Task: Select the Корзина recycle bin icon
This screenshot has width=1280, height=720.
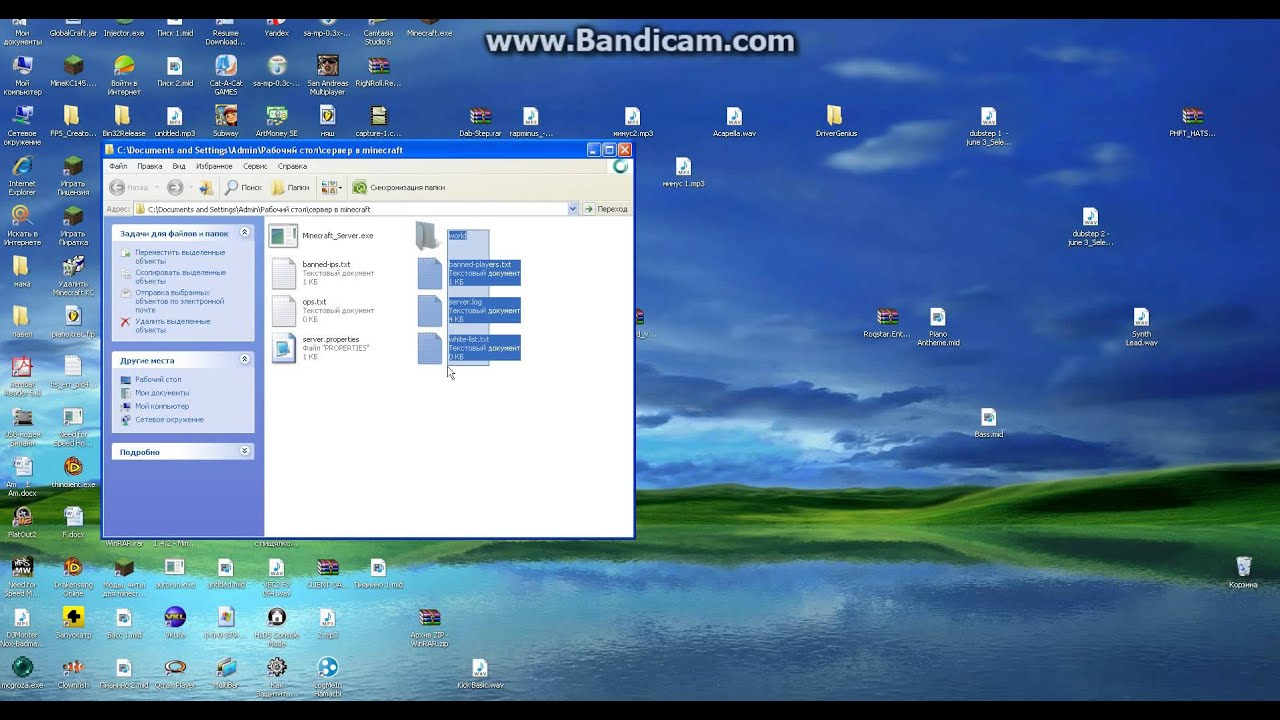Action: click(x=1244, y=572)
